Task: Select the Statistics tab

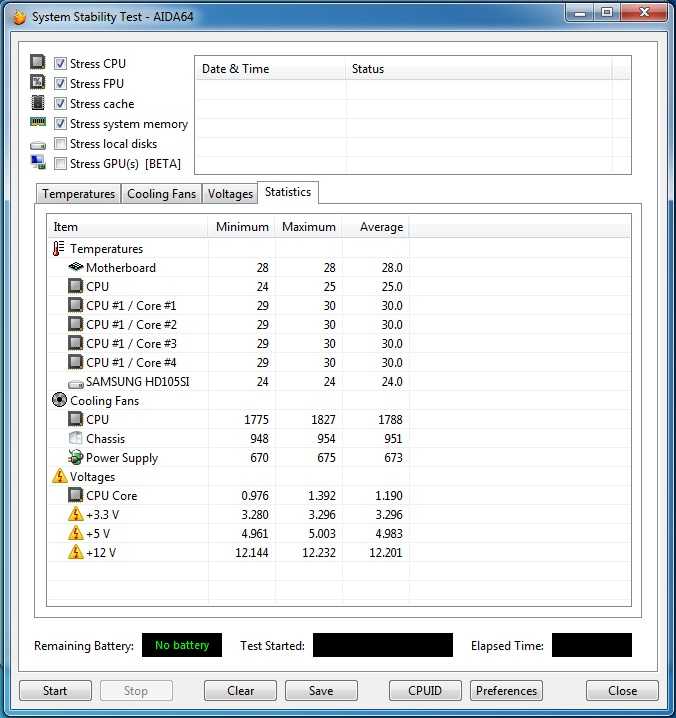Action: [x=288, y=192]
